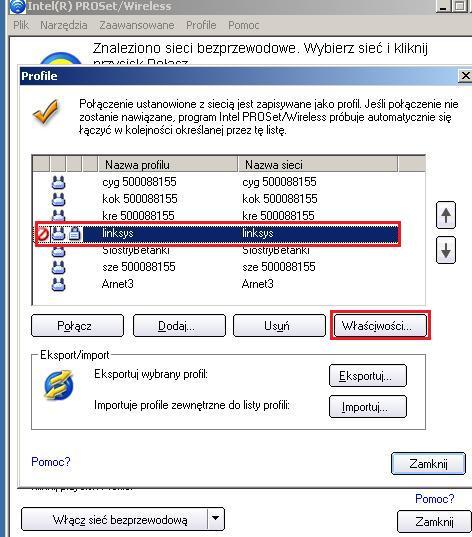This screenshot has height=537, width=472.
Task: Click the red blocked icon on linksys
Action: 43,234
